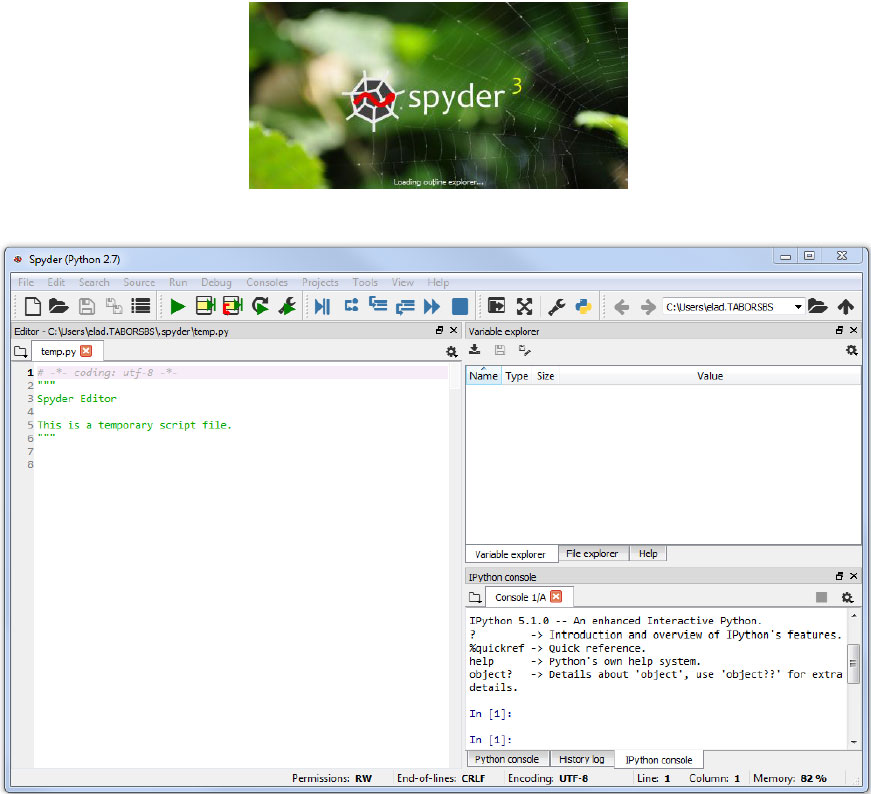This screenshot has width=871, height=794.
Task: Close the IPython console pane
Action: point(854,576)
